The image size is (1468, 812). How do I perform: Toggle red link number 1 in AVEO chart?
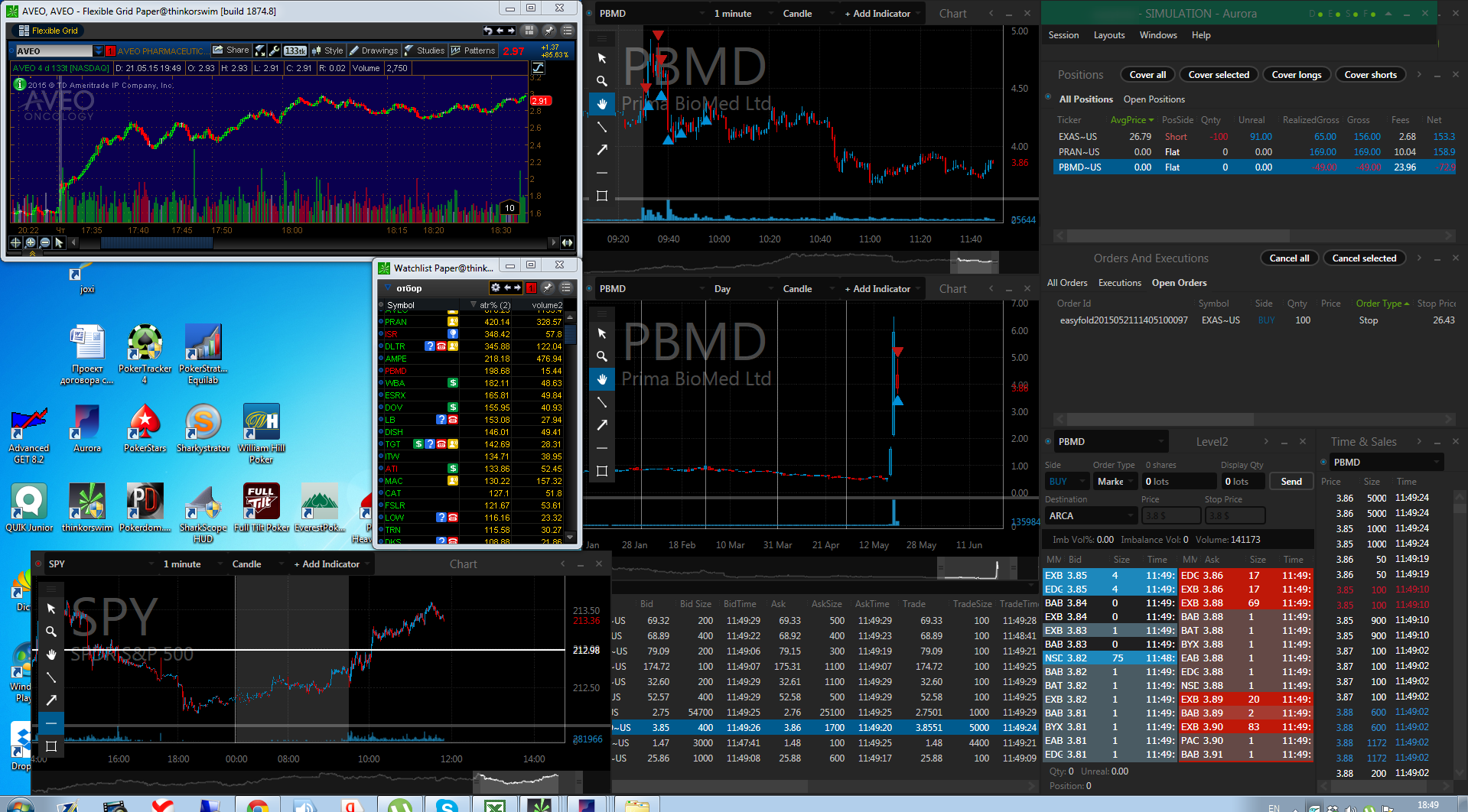click(110, 51)
